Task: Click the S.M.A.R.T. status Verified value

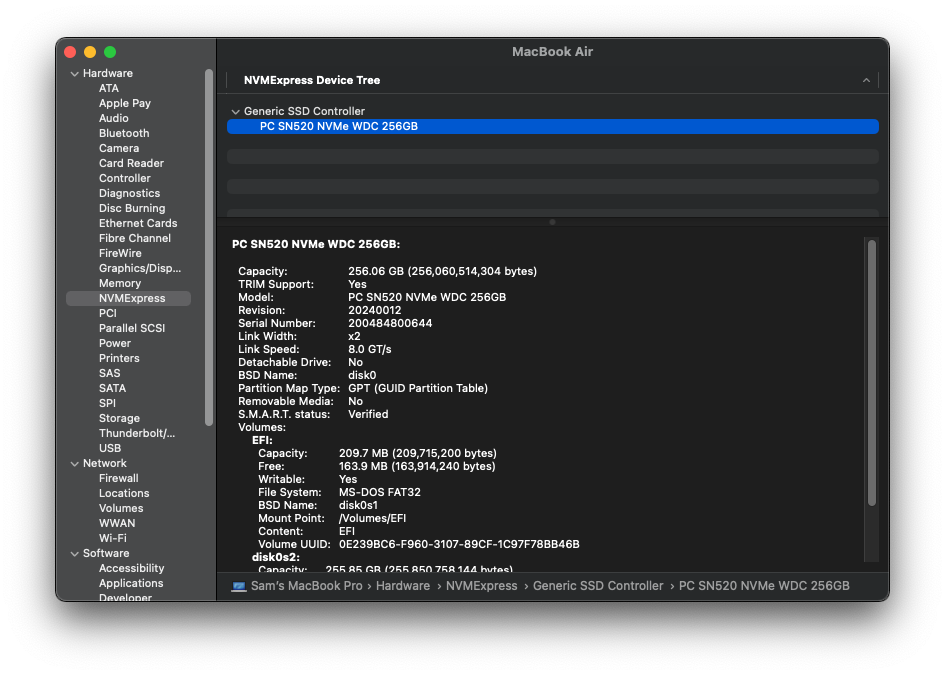Action: (x=368, y=415)
